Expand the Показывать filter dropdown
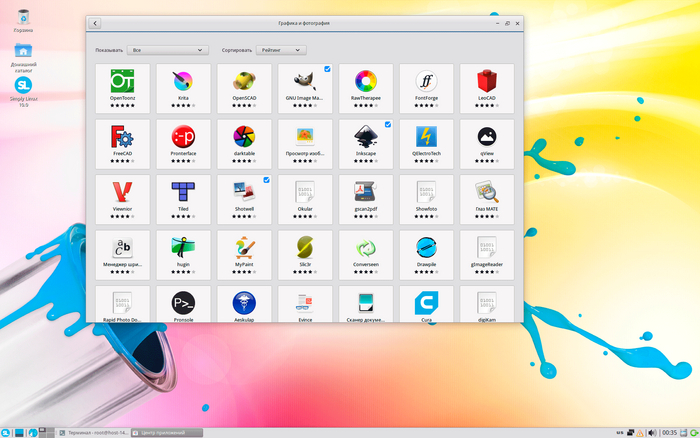 168,49
